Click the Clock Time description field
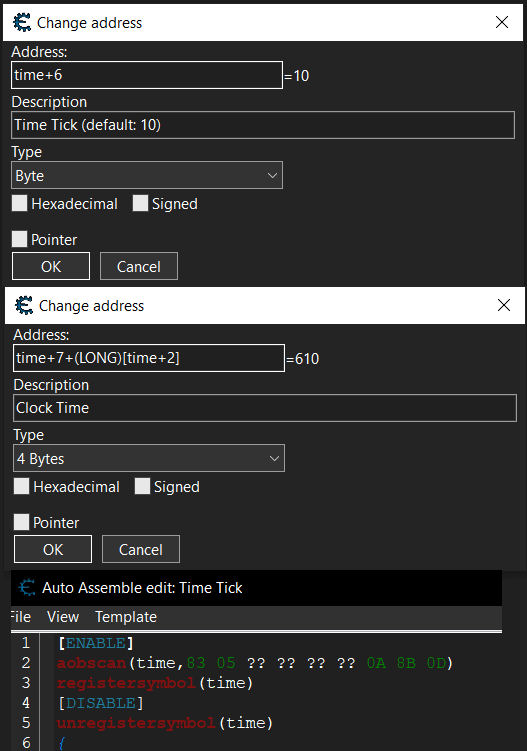The width and height of the screenshot is (527, 751). point(265,408)
